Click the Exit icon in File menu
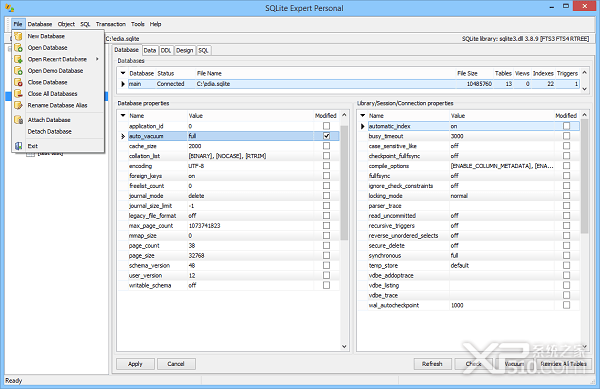The image size is (600, 389). [x=18, y=146]
